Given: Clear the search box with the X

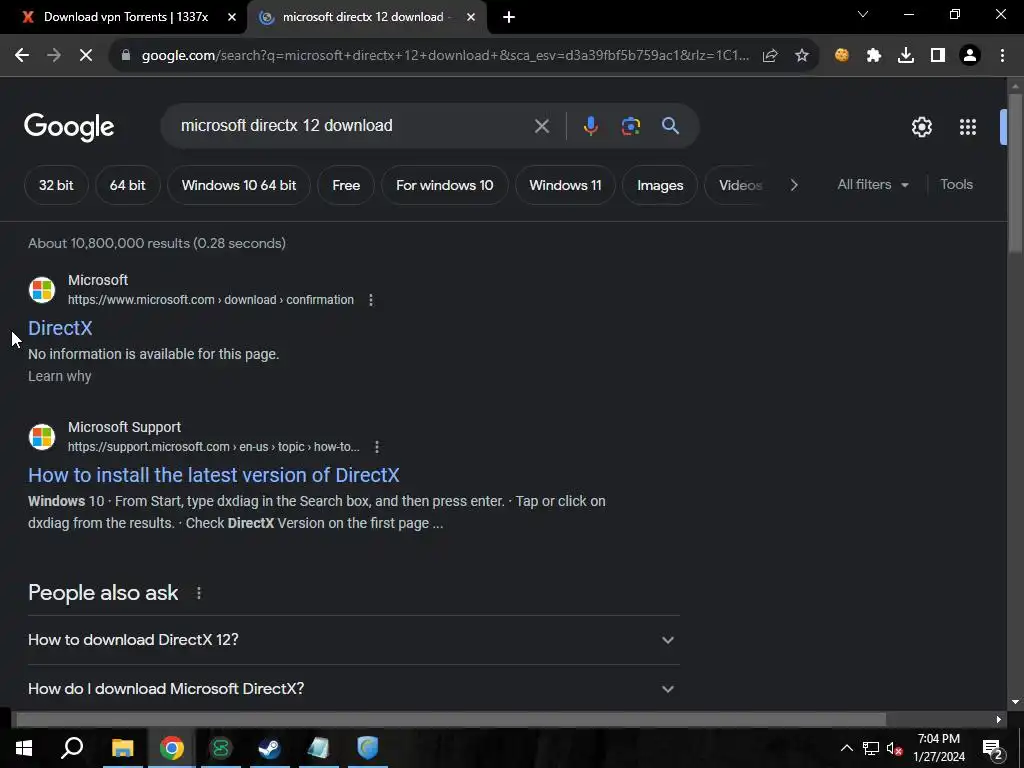Looking at the screenshot, I should pos(541,126).
